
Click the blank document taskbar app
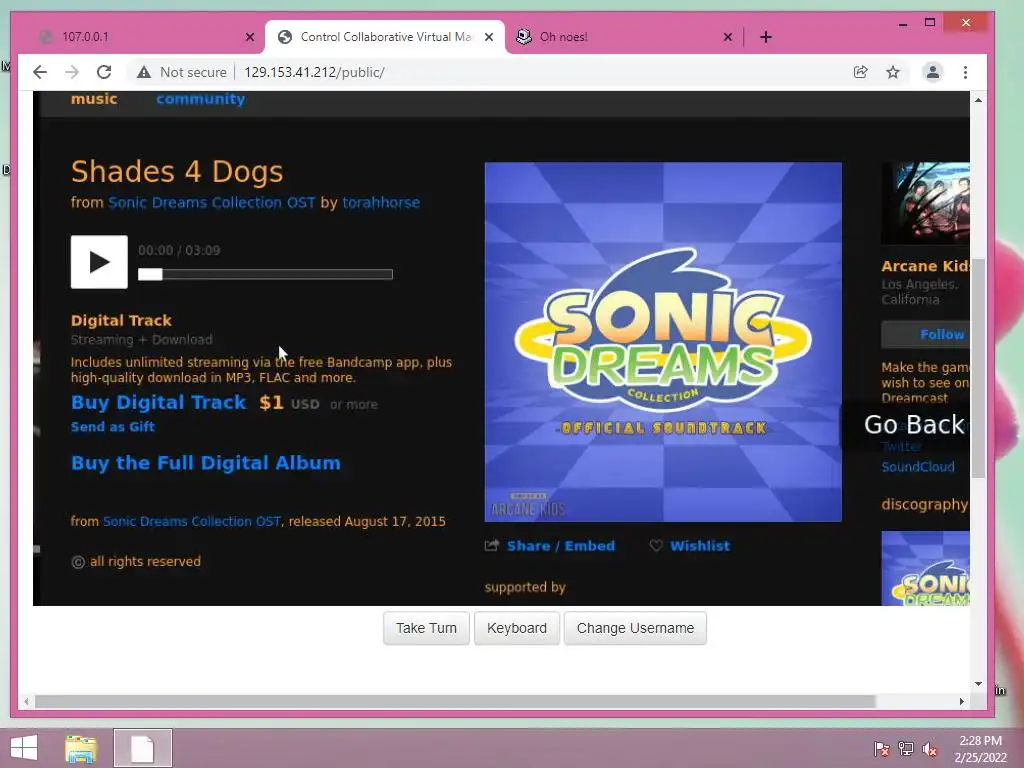pyautogui.click(x=142, y=748)
